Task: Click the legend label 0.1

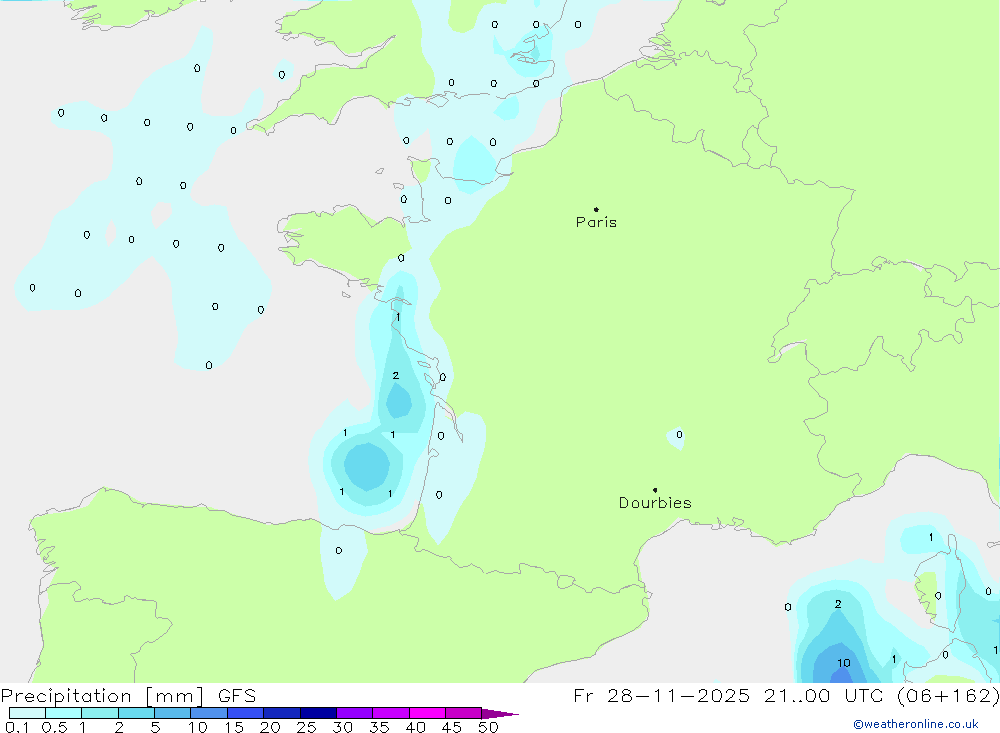Action: pos(17,727)
